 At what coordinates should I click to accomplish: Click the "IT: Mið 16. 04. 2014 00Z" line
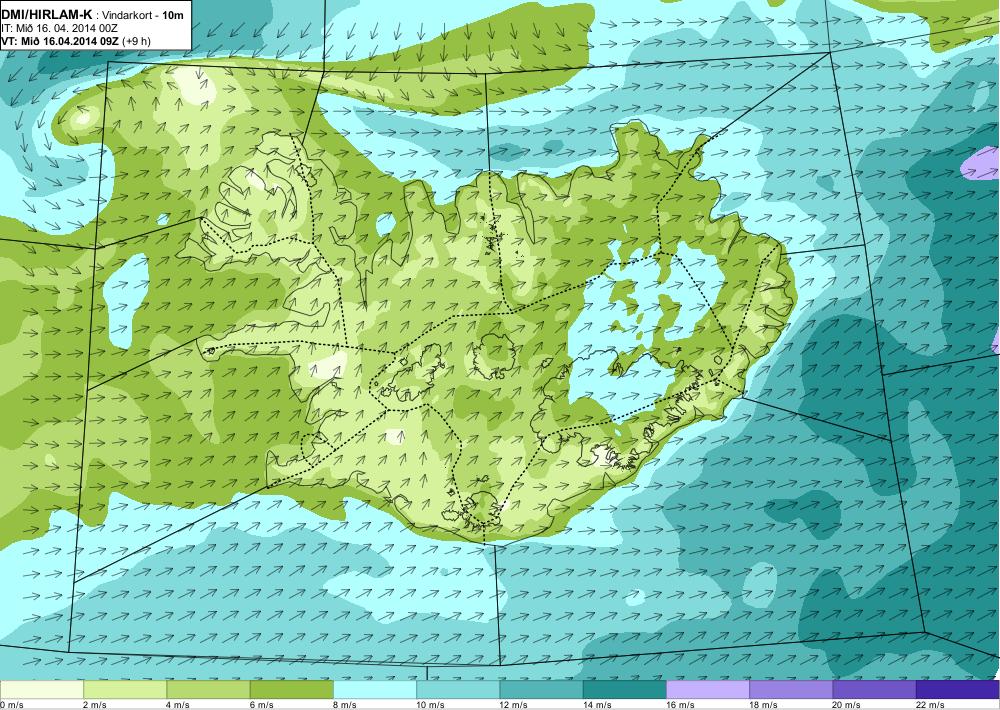click(x=59, y=28)
